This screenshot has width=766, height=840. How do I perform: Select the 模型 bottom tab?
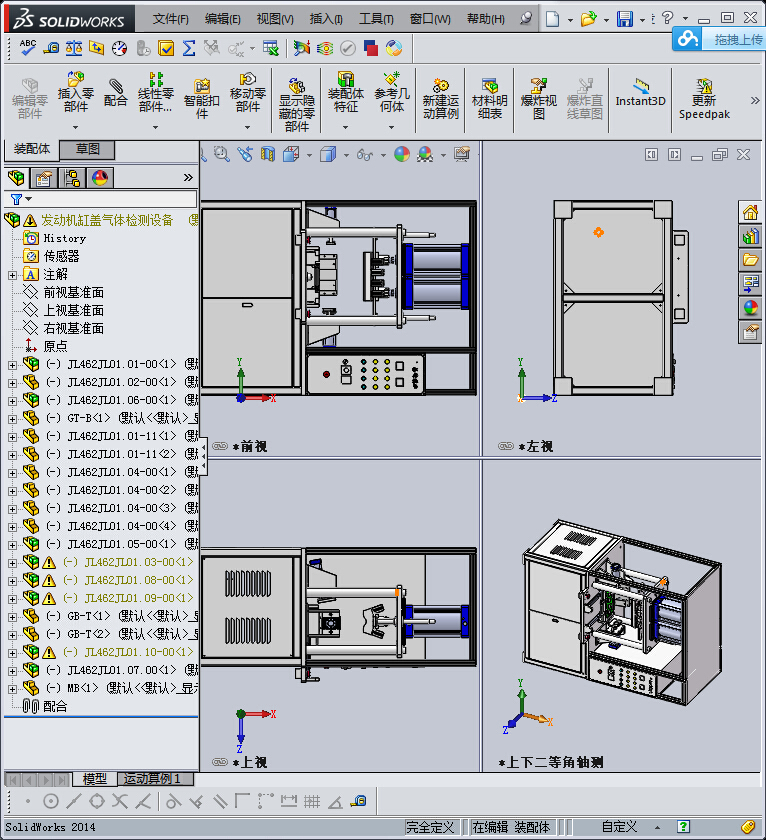pyautogui.click(x=95, y=778)
